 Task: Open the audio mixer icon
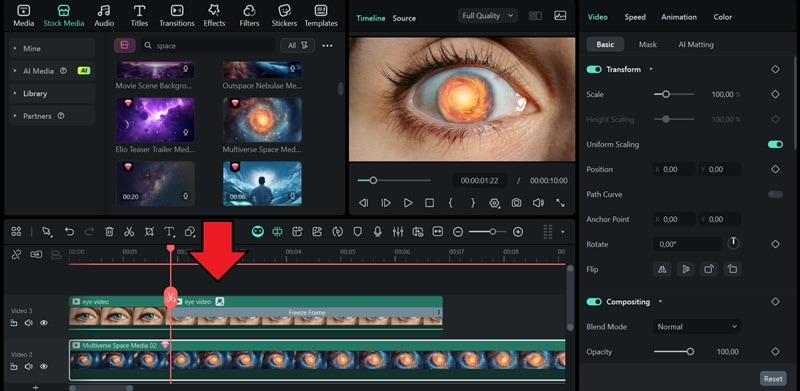click(398, 232)
